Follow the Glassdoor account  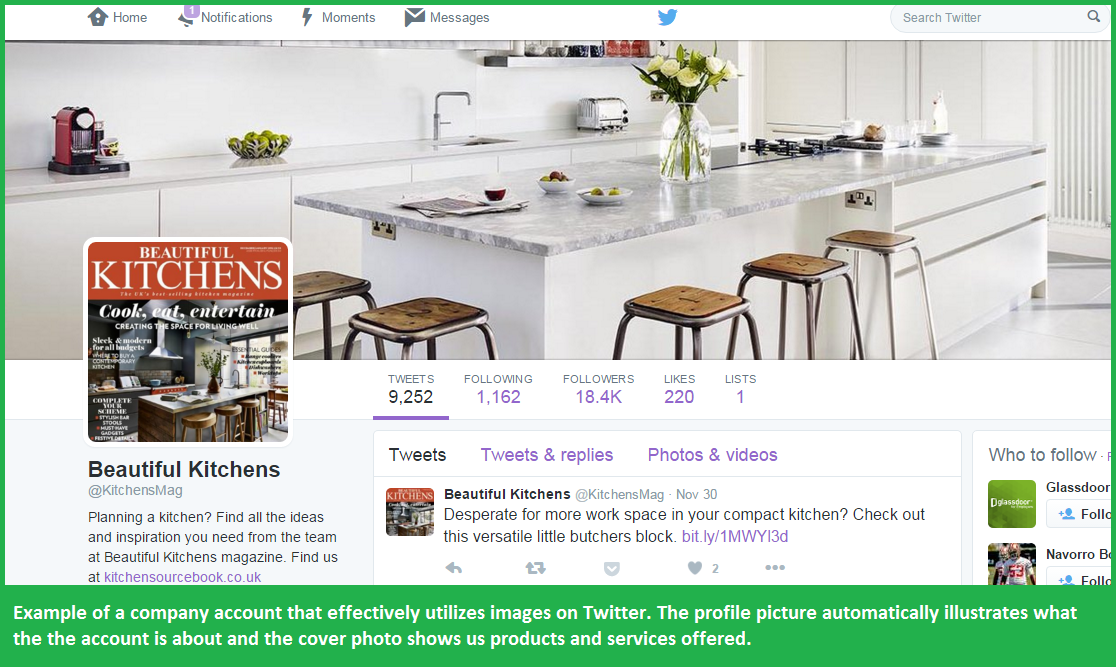1080,514
